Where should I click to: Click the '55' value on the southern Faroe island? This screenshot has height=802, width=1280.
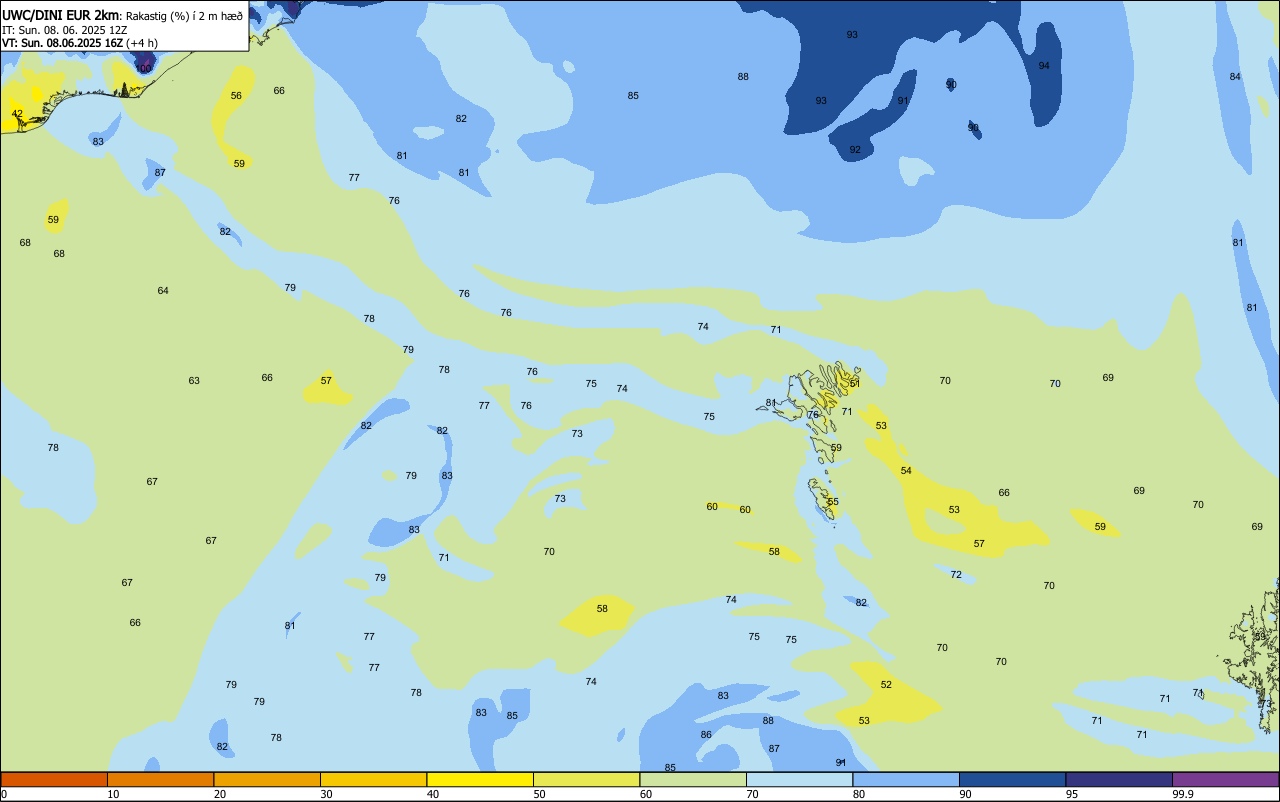click(833, 502)
